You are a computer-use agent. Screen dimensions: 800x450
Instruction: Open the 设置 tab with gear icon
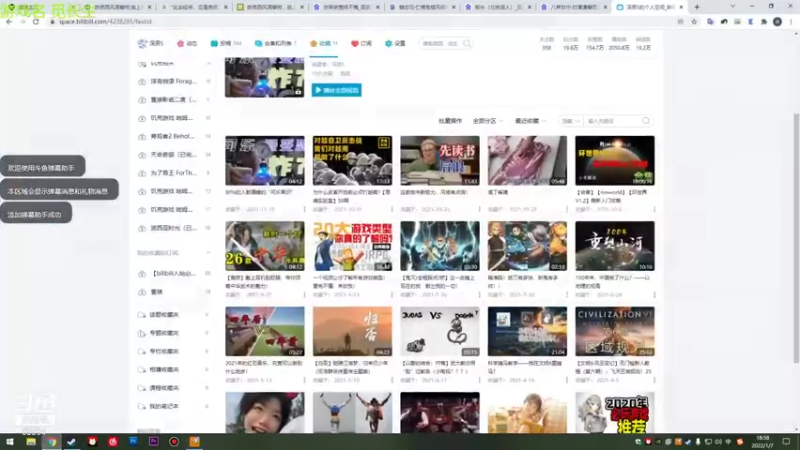[395, 43]
